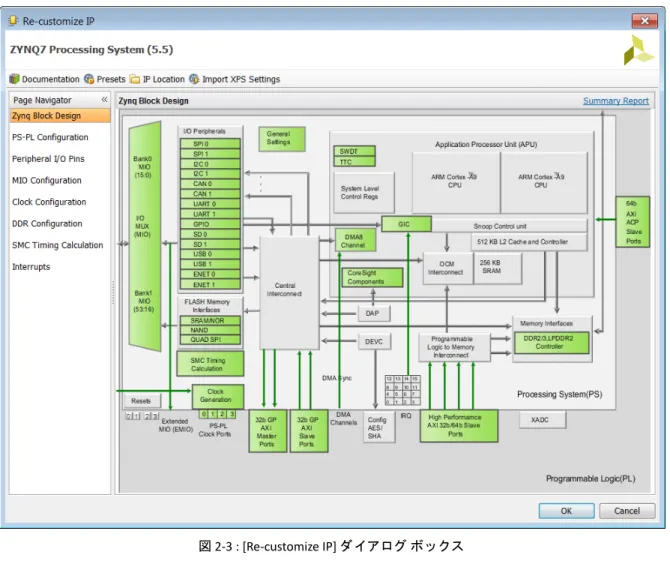This screenshot has width=670, height=564.
Task: Open the Summary Report link
Action: pyautogui.click(x=616, y=101)
